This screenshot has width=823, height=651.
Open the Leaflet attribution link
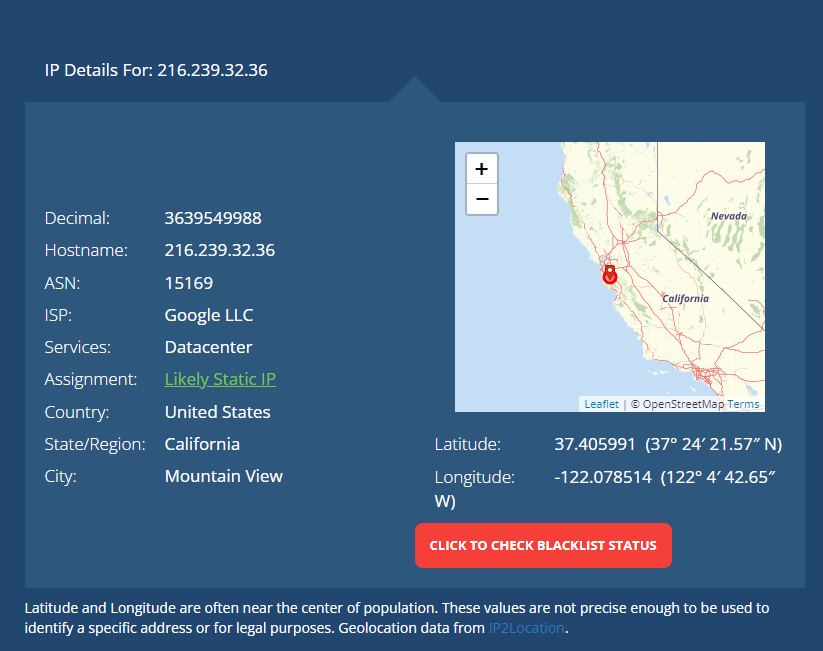pyautogui.click(x=601, y=404)
